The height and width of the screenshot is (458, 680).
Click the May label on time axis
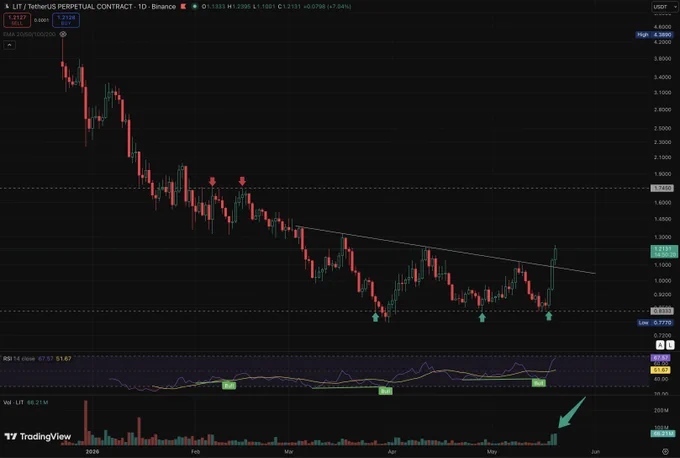click(x=492, y=451)
